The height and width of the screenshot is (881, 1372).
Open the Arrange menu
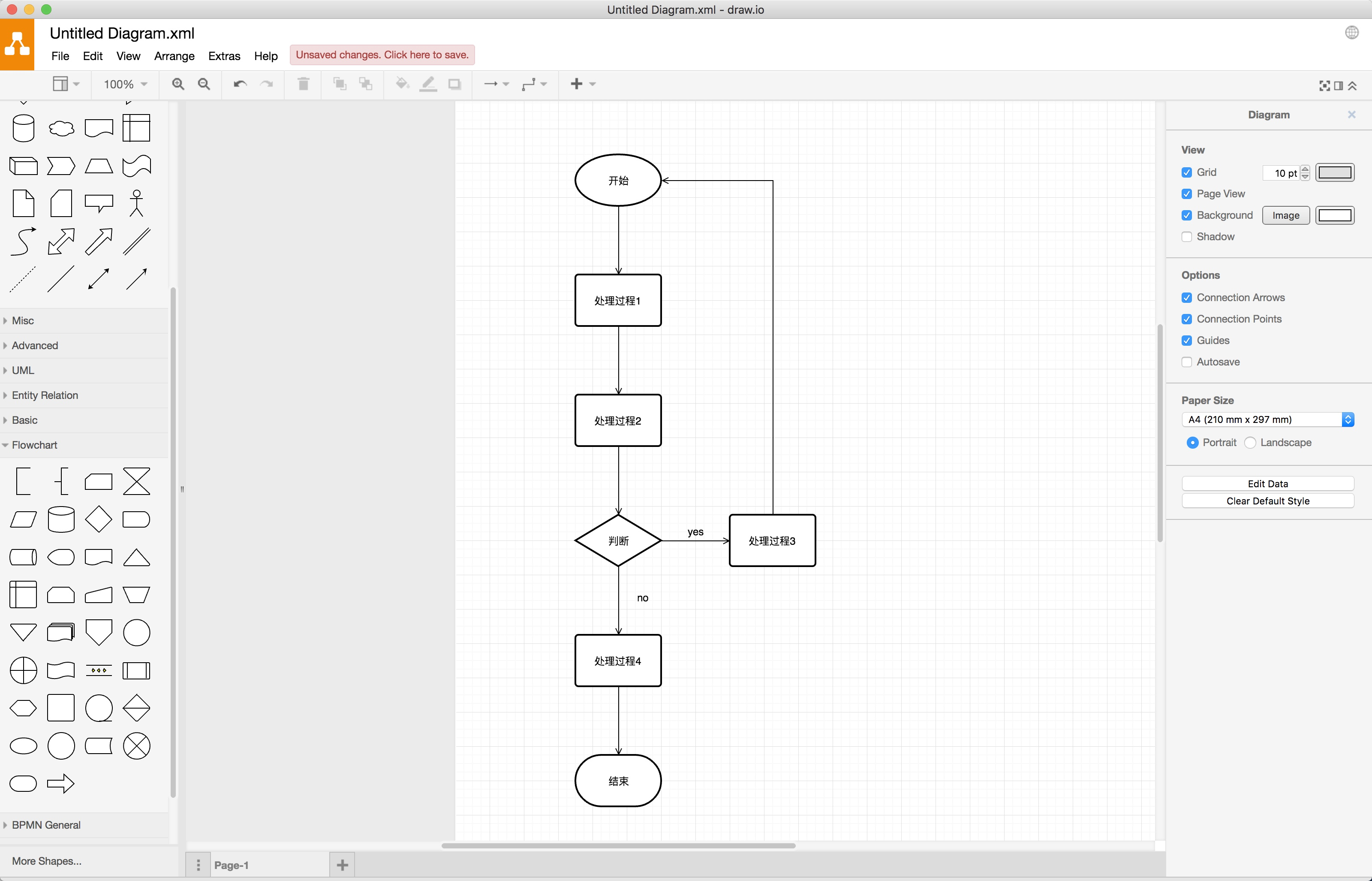pos(175,56)
